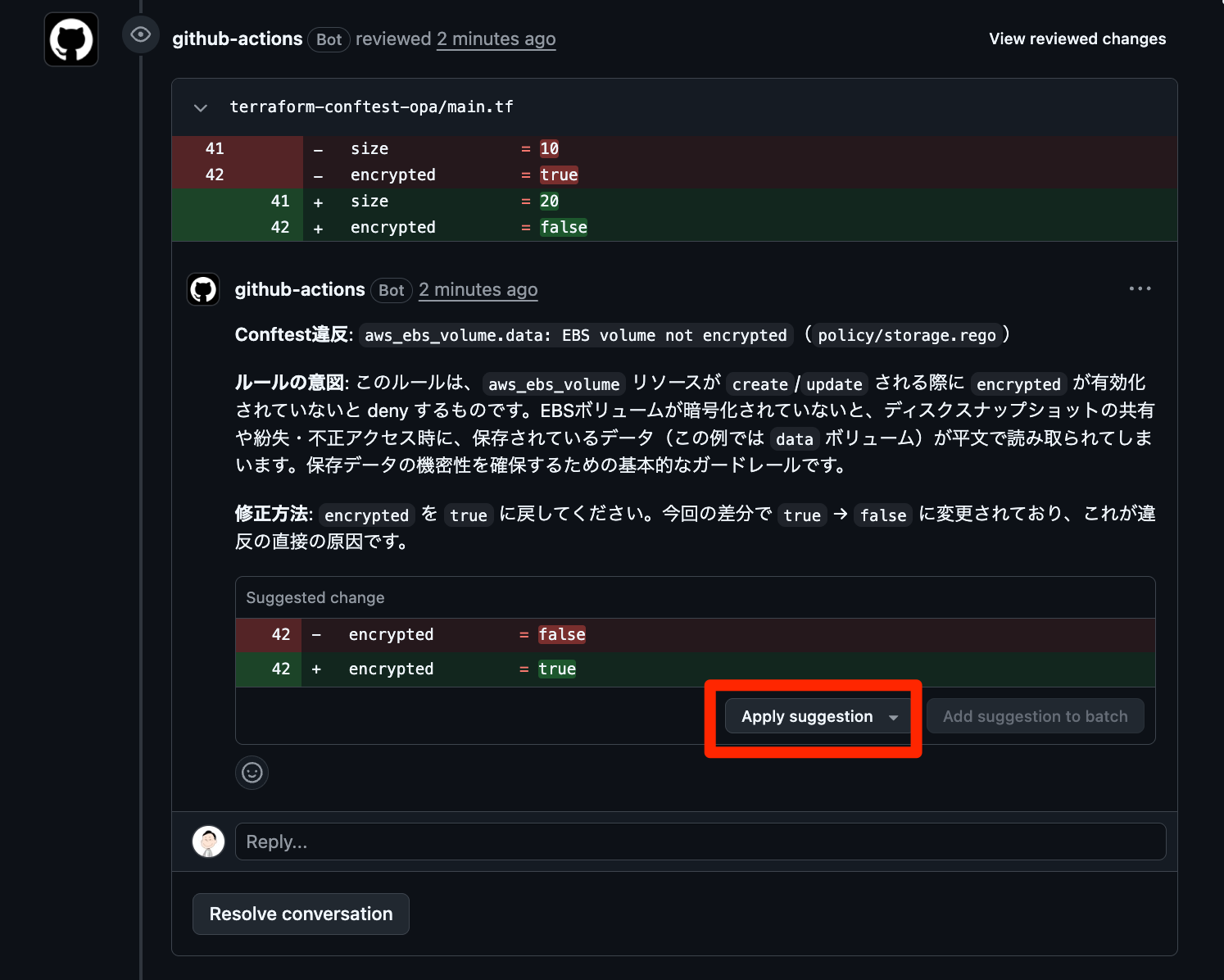Focus the Reply... input field
Screen dimensions: 1224x980
click(x=700, y=842)
